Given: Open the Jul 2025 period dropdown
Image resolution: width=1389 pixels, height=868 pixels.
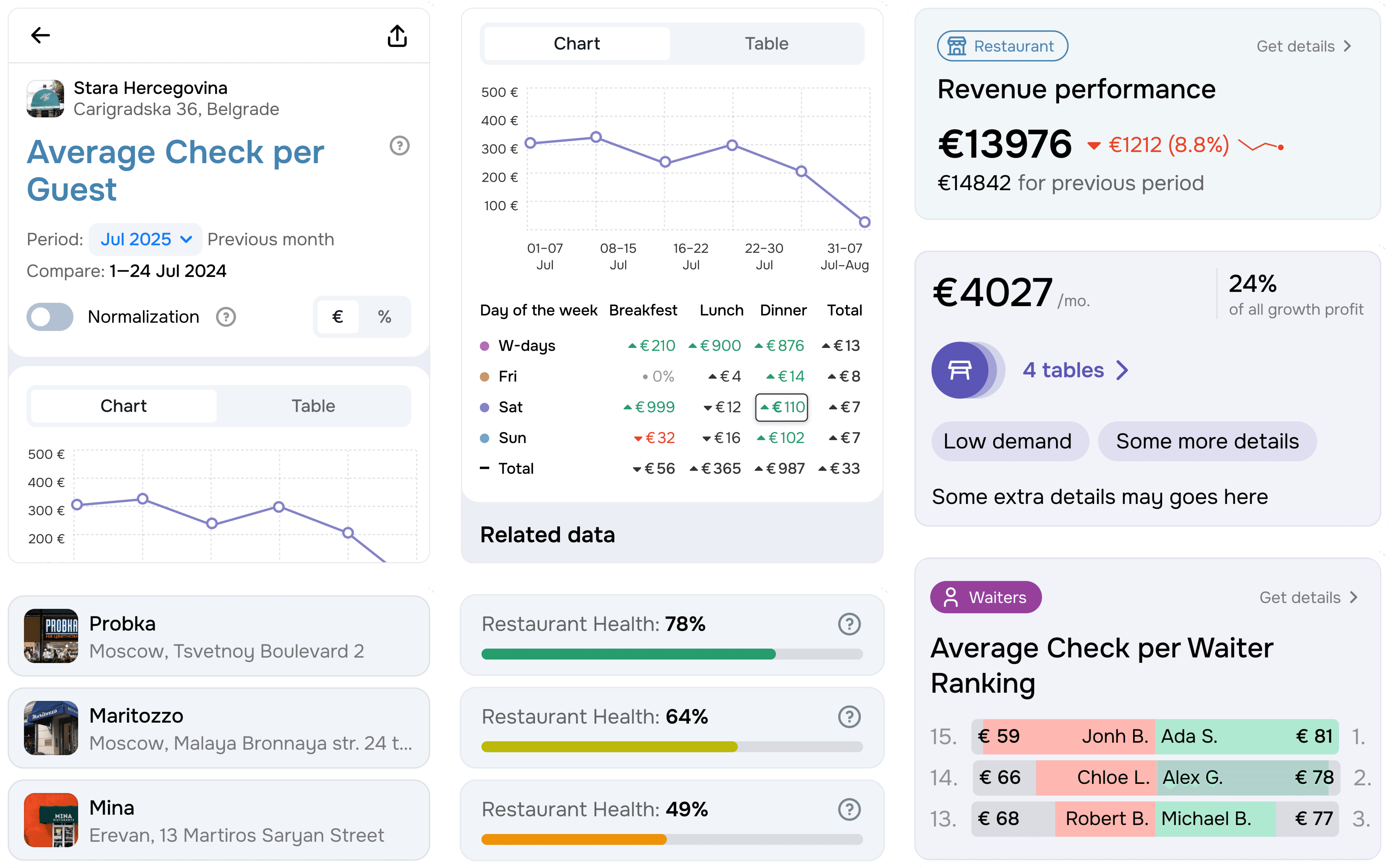Looking at the screenshot, I should (145, 239).
